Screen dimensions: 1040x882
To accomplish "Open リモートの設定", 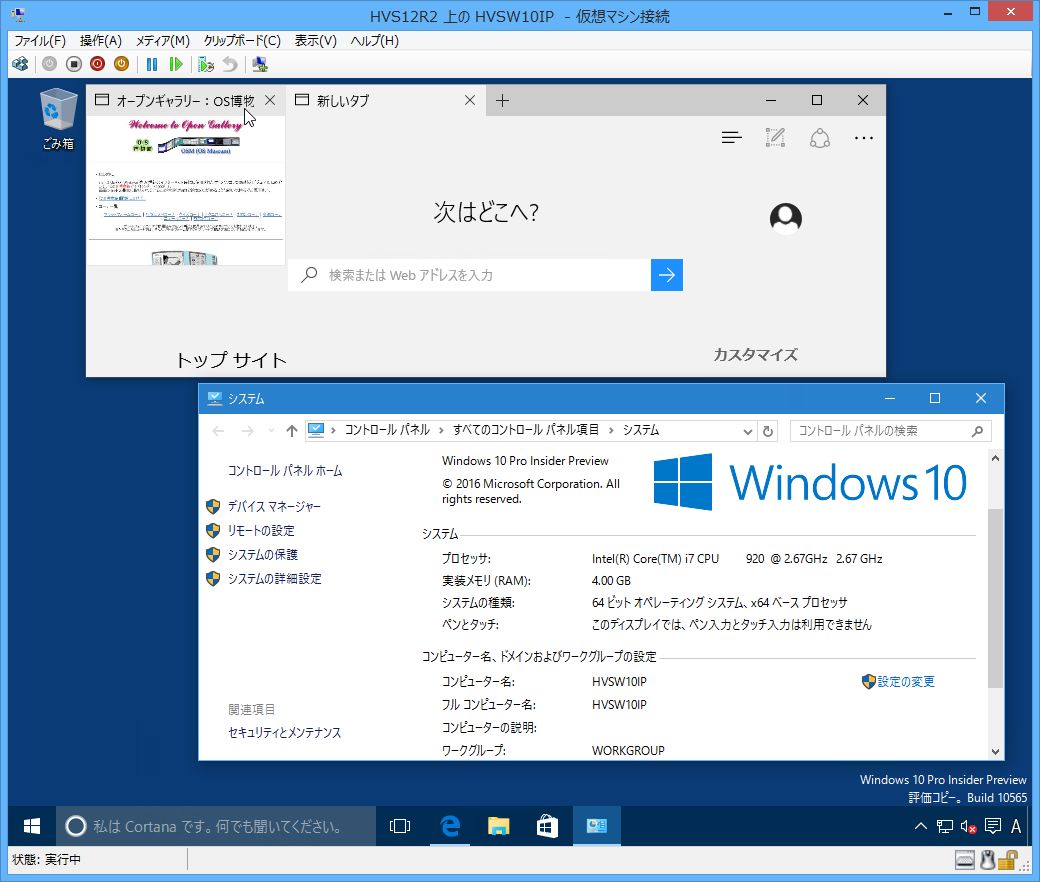I will pos(261,531).
